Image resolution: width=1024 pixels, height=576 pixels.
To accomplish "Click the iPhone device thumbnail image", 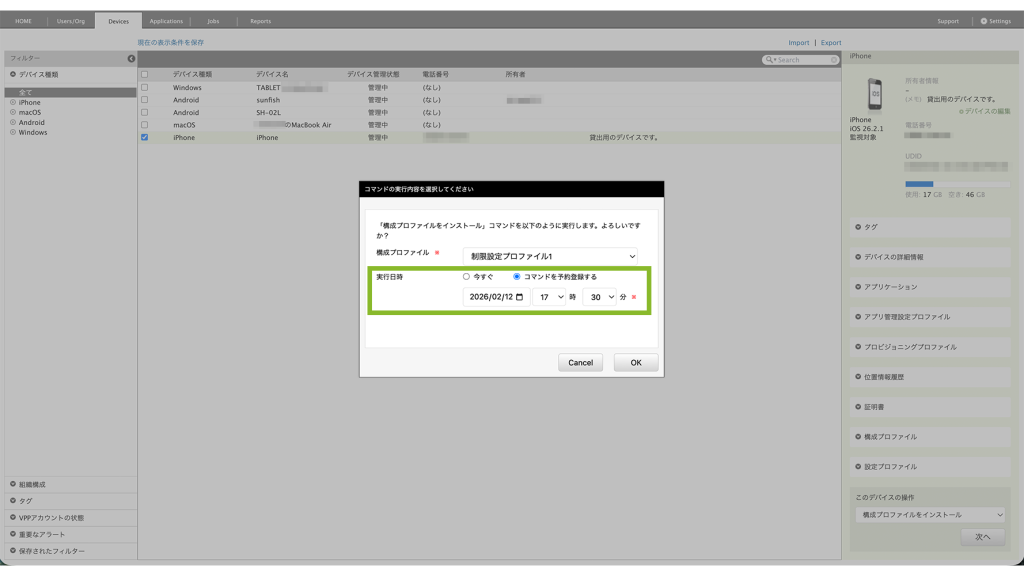I will [x=875, y=94].
